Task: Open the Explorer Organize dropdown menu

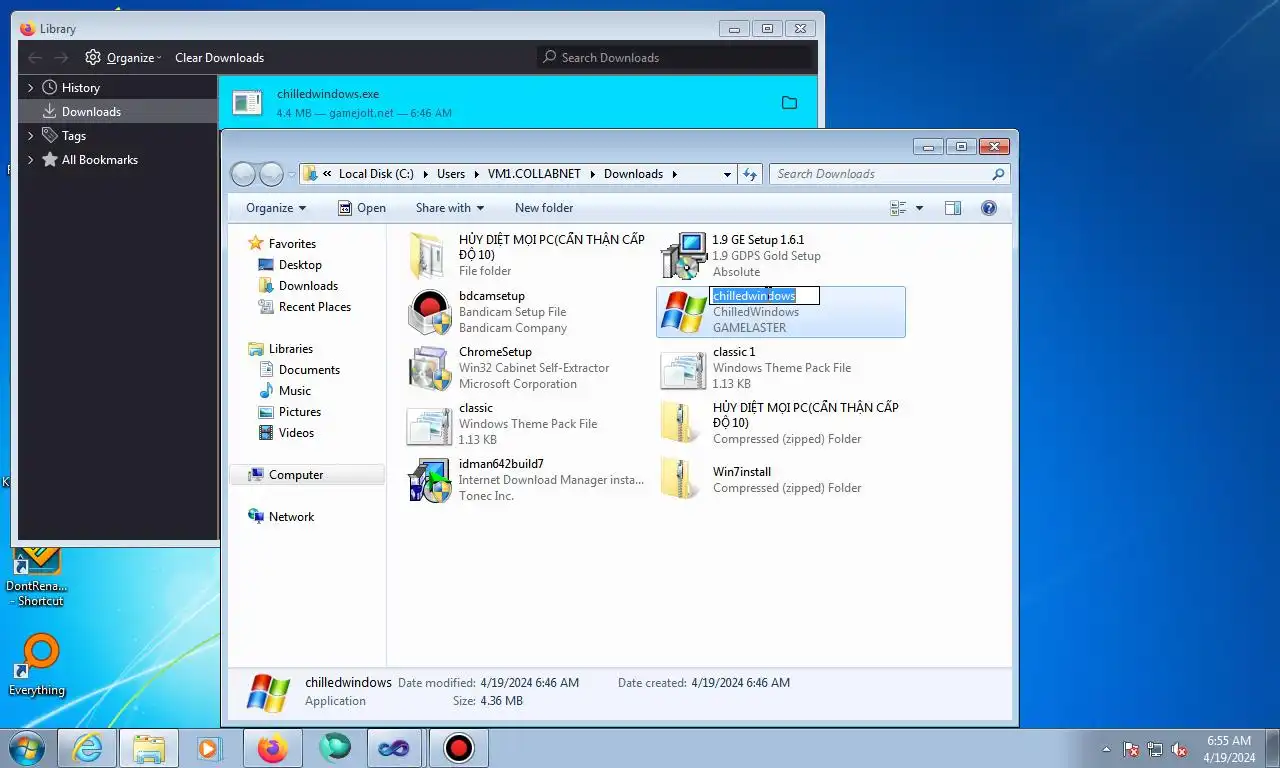Action: pyautogui.click(x=276, y=208)
